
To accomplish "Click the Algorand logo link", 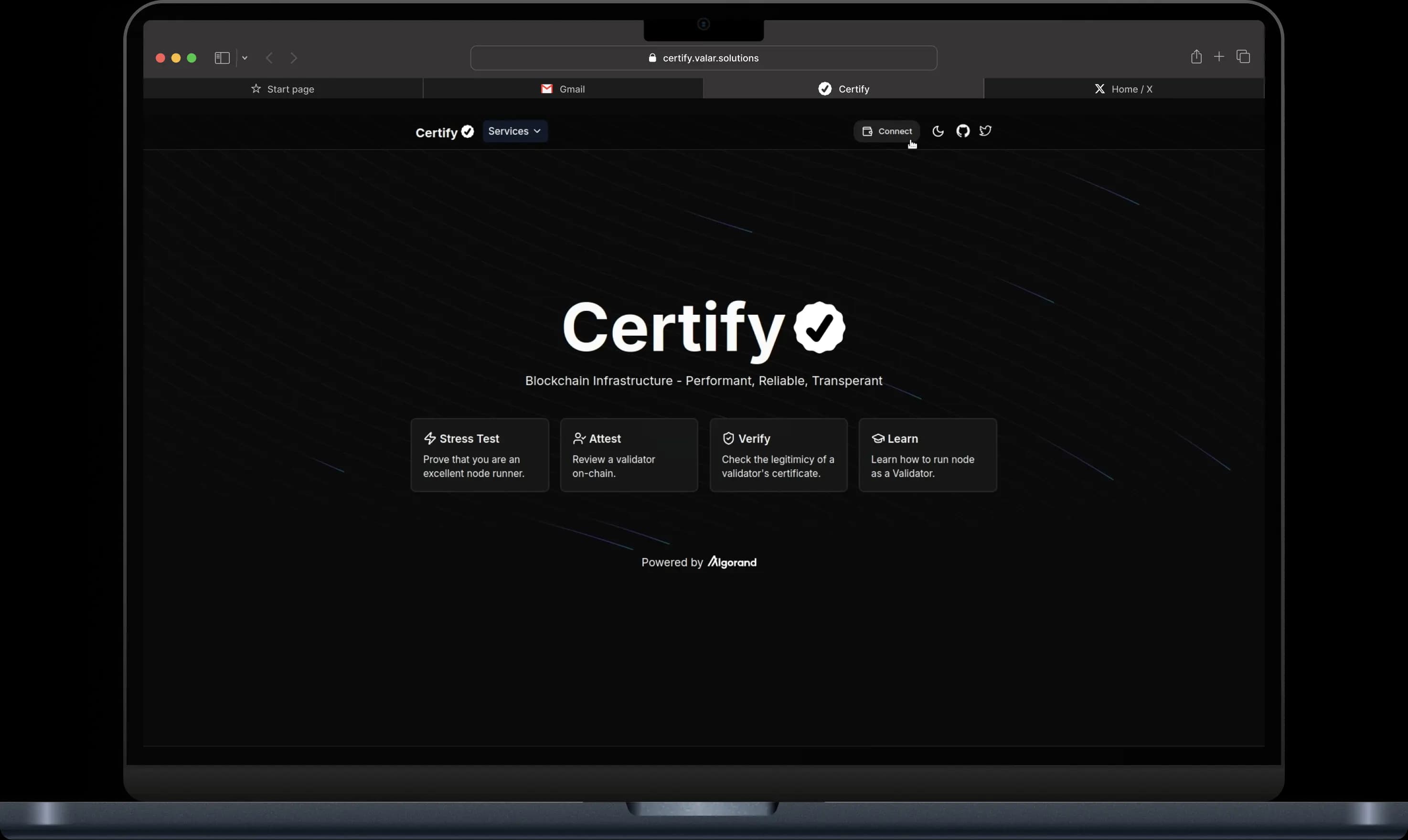I will pos(732,562).
